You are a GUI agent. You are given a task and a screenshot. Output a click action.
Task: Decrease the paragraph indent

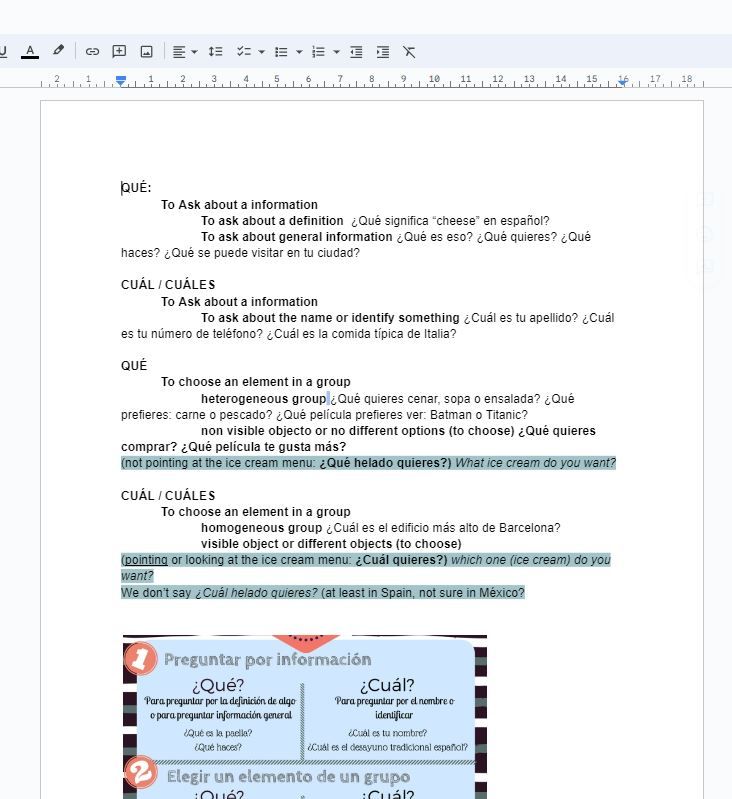(356, 51)
